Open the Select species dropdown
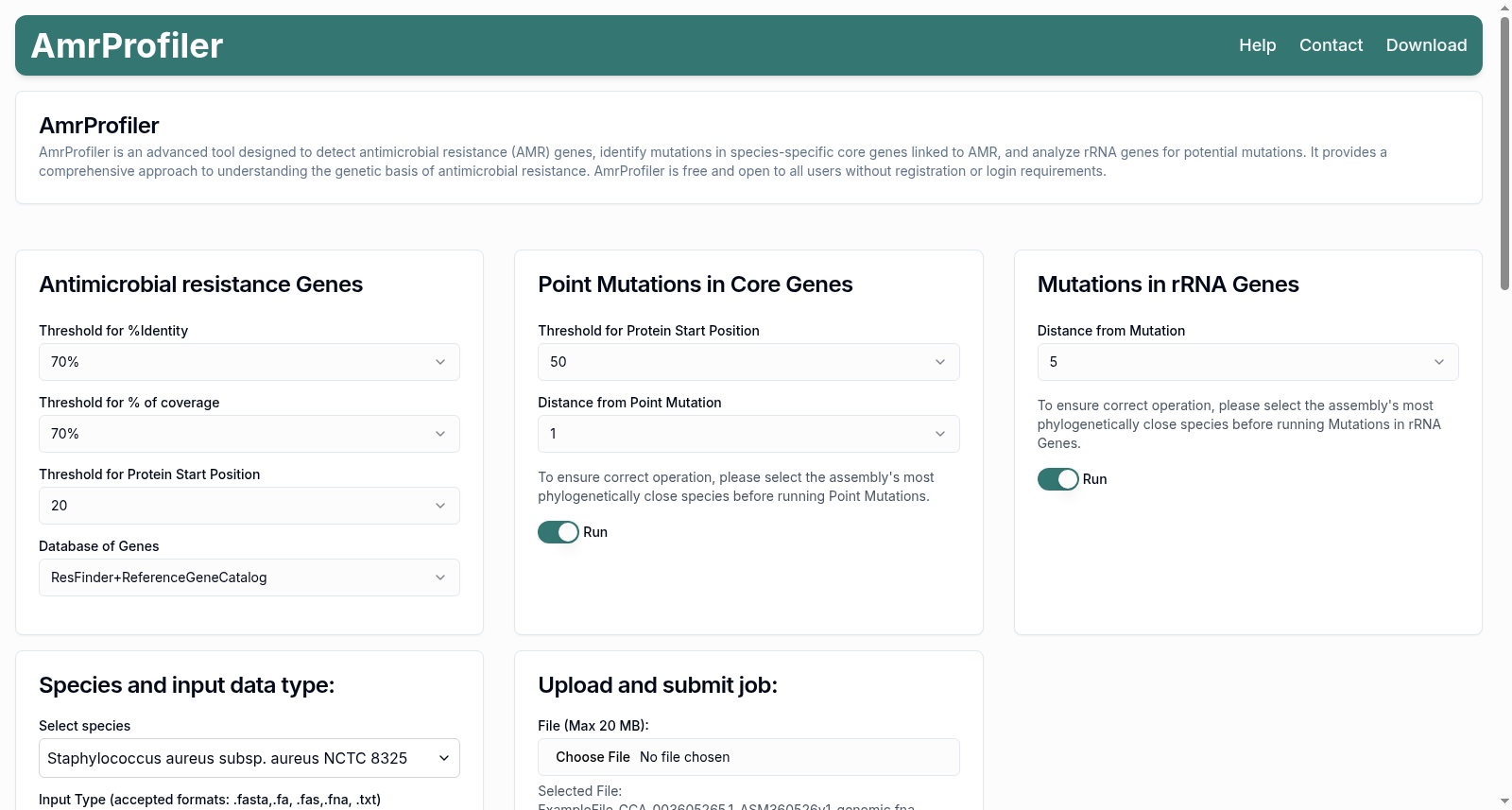 pos(249,758)
